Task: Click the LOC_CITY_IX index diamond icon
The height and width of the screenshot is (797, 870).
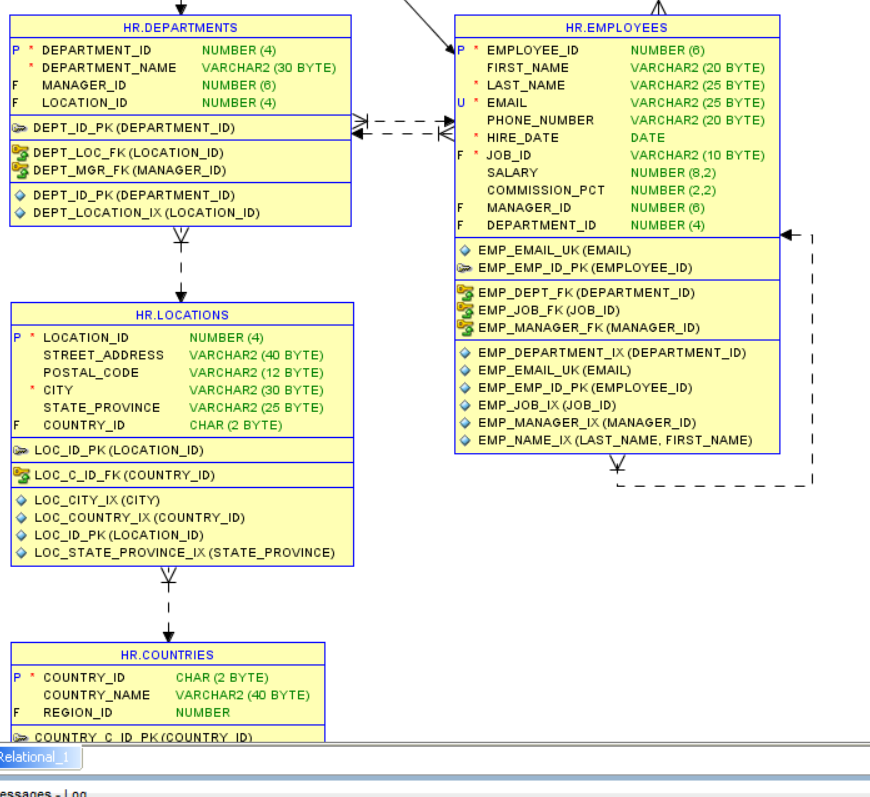Action: tap(21, 500)
